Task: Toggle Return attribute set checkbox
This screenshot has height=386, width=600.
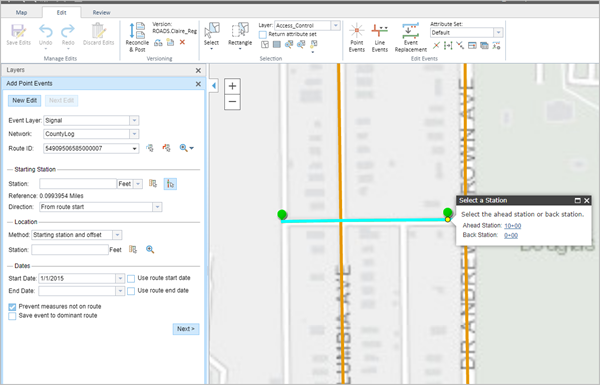Action: point(262,34)
